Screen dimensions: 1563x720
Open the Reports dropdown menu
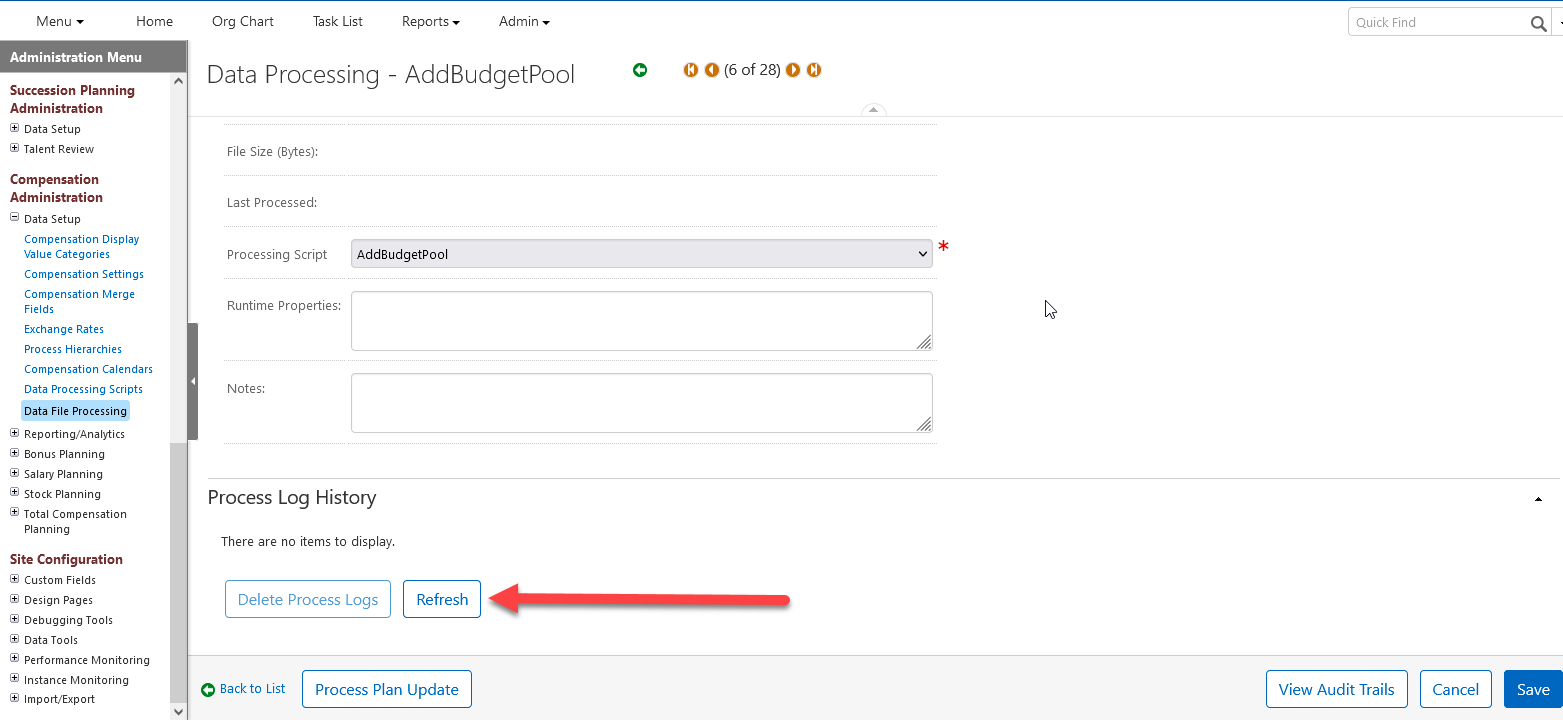point(431,21)
